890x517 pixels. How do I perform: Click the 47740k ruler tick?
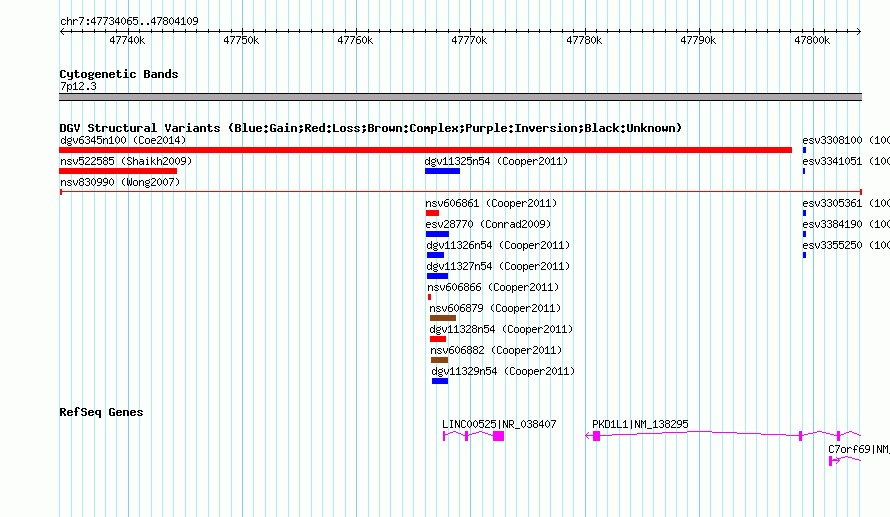127,40
